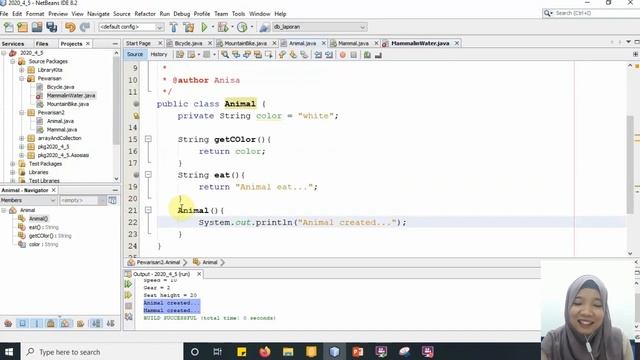Image resolution: width=640 pixels, height=360 pixels.
Task: Toggle Source editor view button
Action: point(135,54)
